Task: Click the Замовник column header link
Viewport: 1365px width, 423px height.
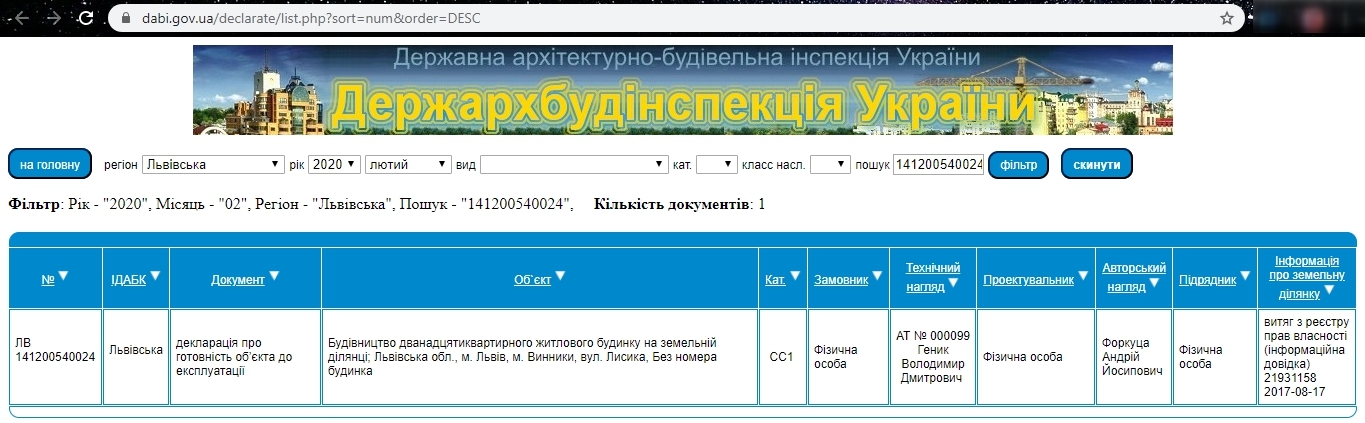Action: tap(841, 280)
